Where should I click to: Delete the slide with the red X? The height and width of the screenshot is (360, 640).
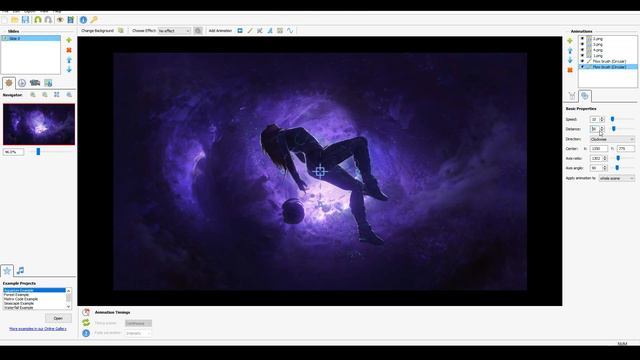pyautogui.click(x=69, y=50)
